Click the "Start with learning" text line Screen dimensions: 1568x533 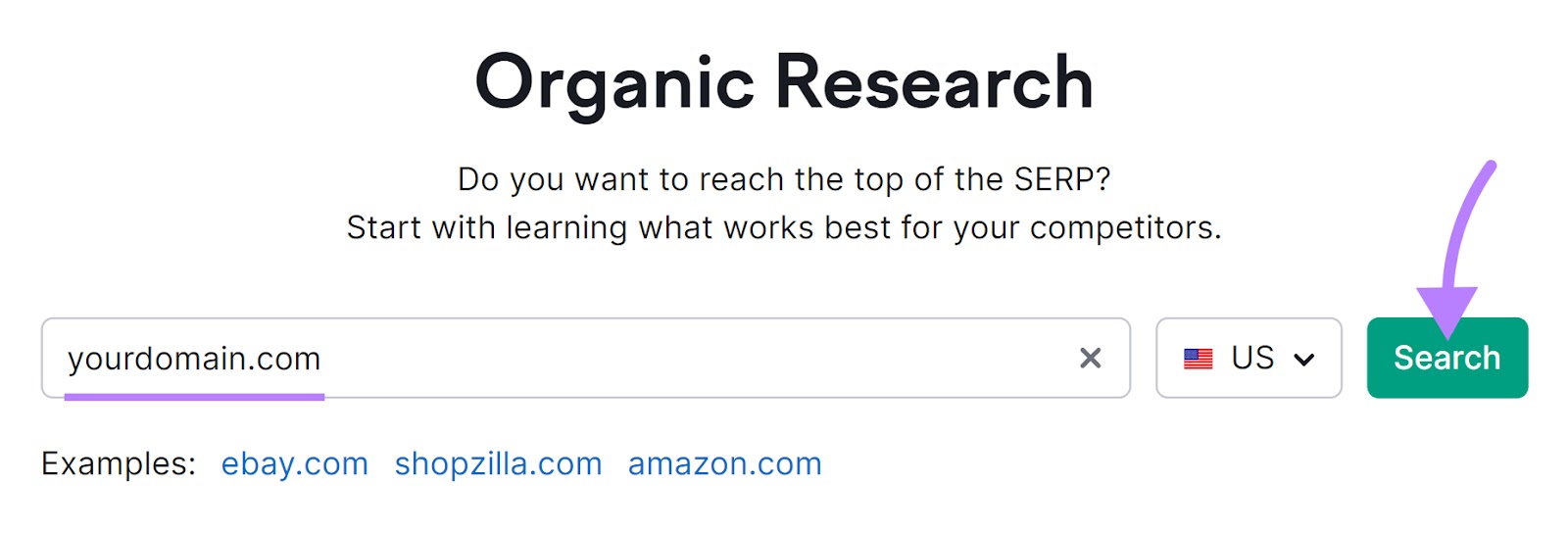tap(783, 227)
